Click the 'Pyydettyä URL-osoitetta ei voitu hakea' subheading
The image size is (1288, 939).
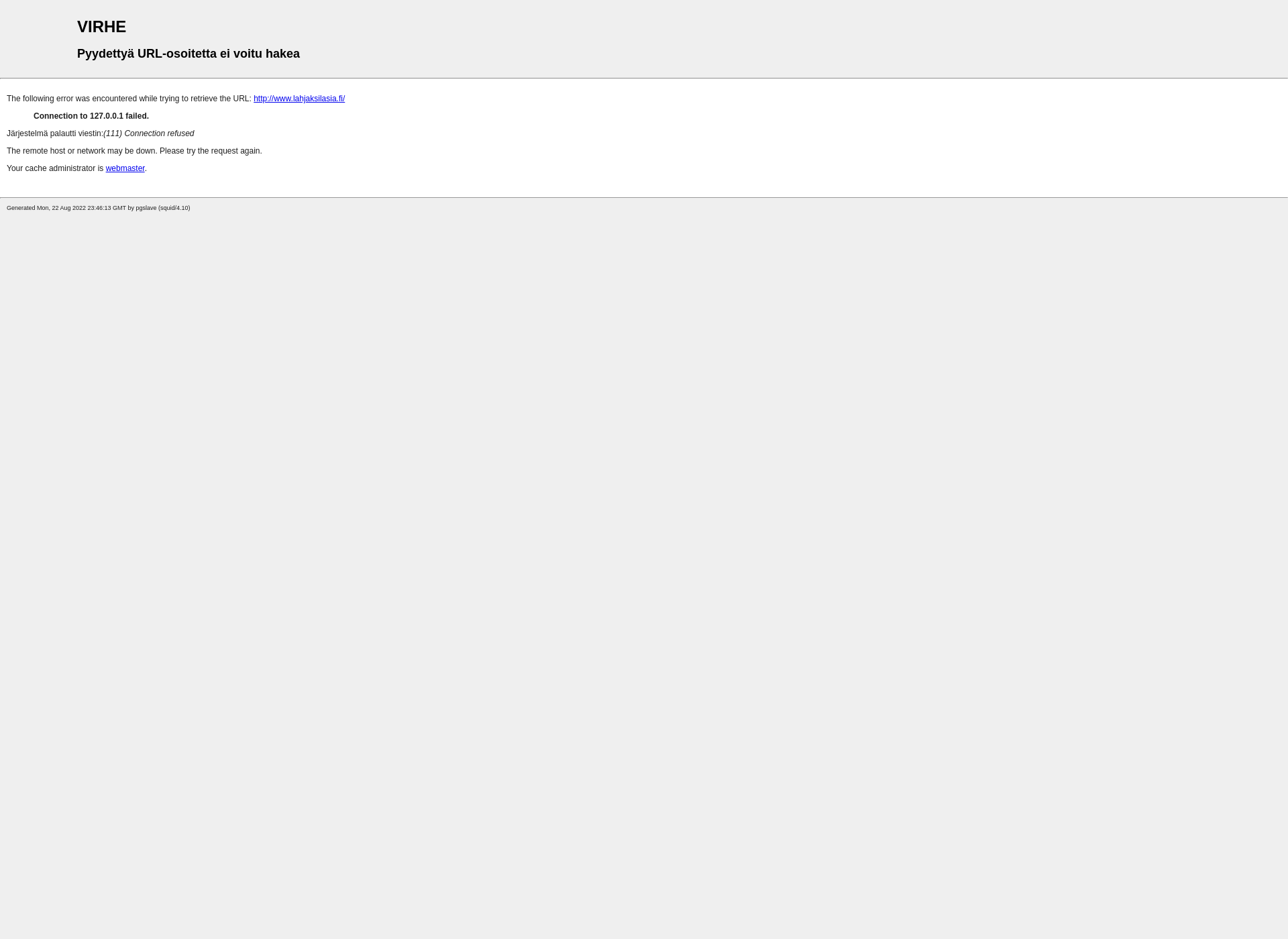click(x=189, y=54)
